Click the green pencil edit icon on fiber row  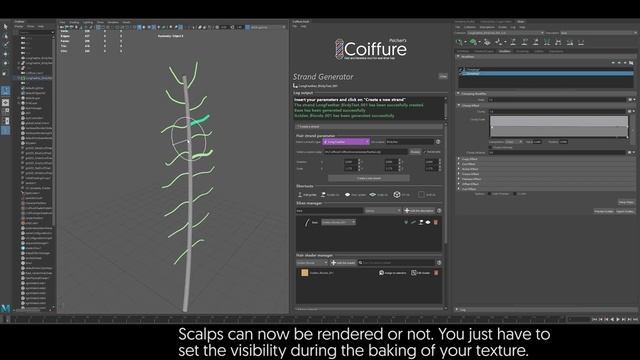413,222
